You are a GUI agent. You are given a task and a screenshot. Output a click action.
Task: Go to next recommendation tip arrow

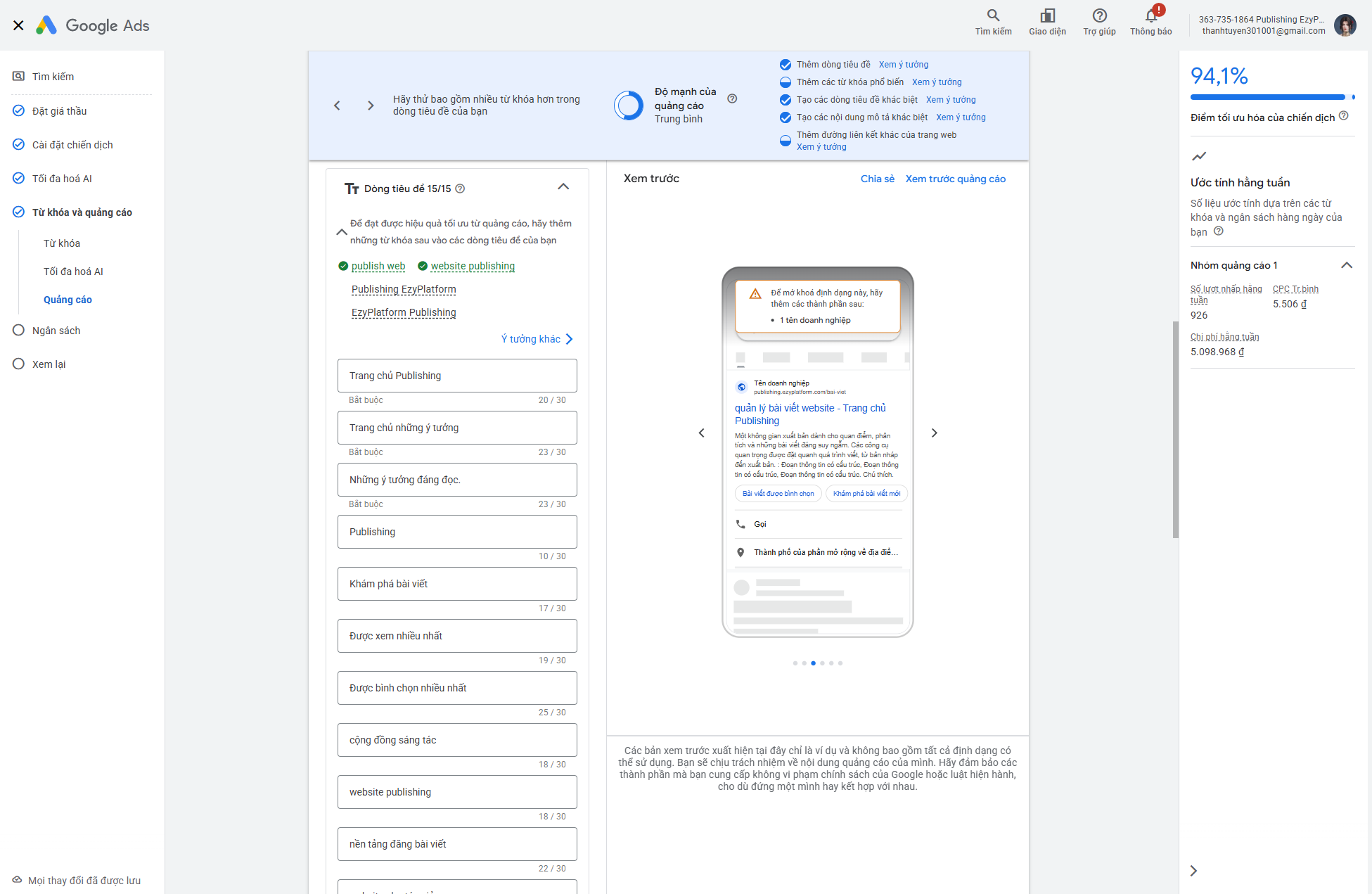click(x=371, y=106)
